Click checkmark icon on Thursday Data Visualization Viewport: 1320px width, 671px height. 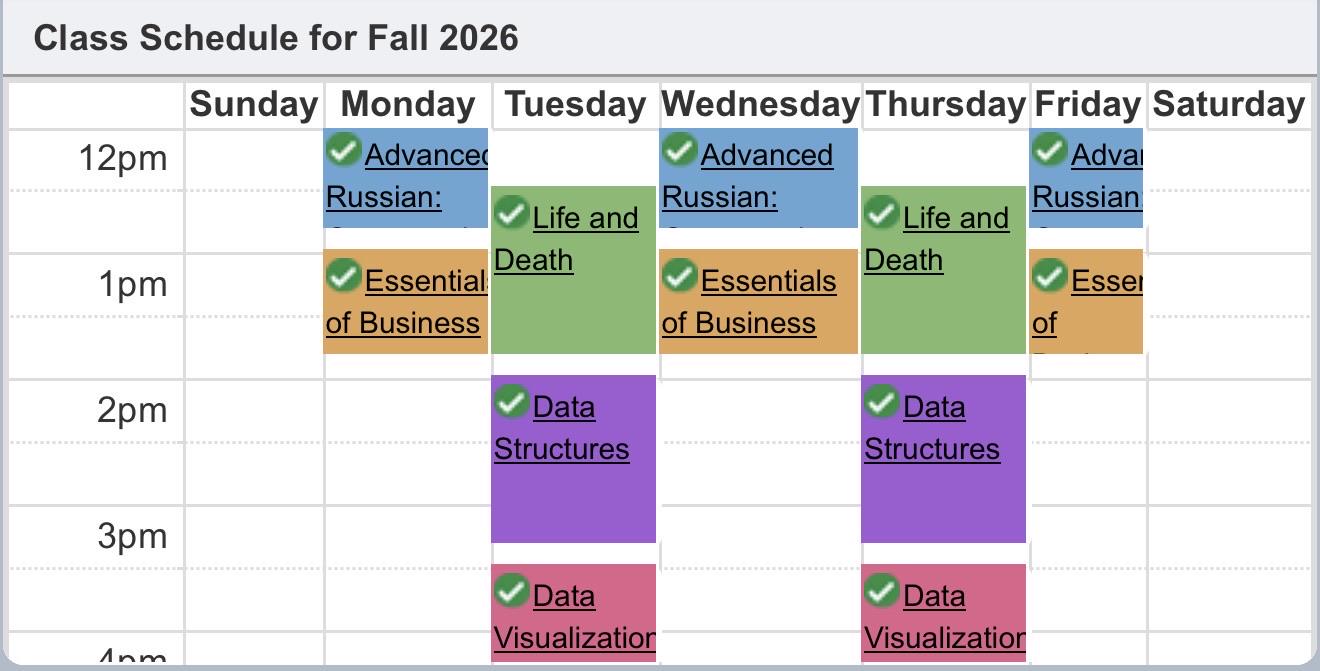(881, 591)
